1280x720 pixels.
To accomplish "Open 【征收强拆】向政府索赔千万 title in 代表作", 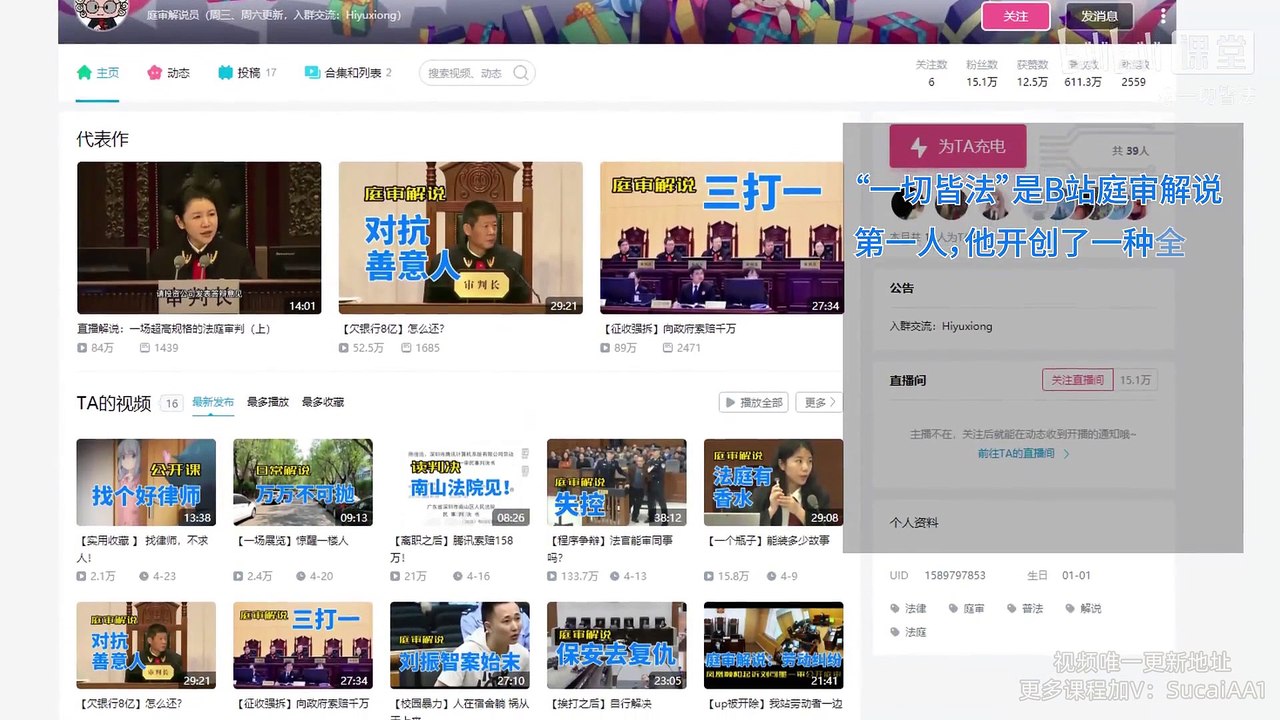I will (668, 328).
